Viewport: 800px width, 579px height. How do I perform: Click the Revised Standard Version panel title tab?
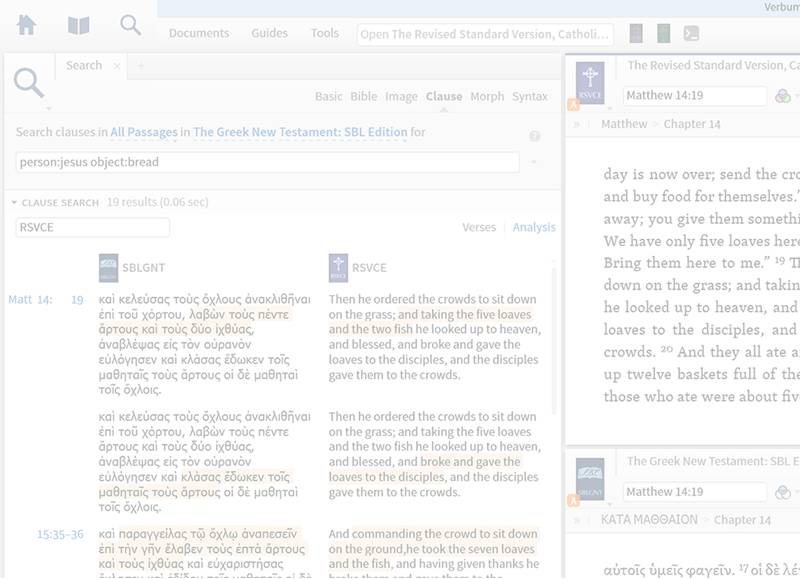click(713, 65)
